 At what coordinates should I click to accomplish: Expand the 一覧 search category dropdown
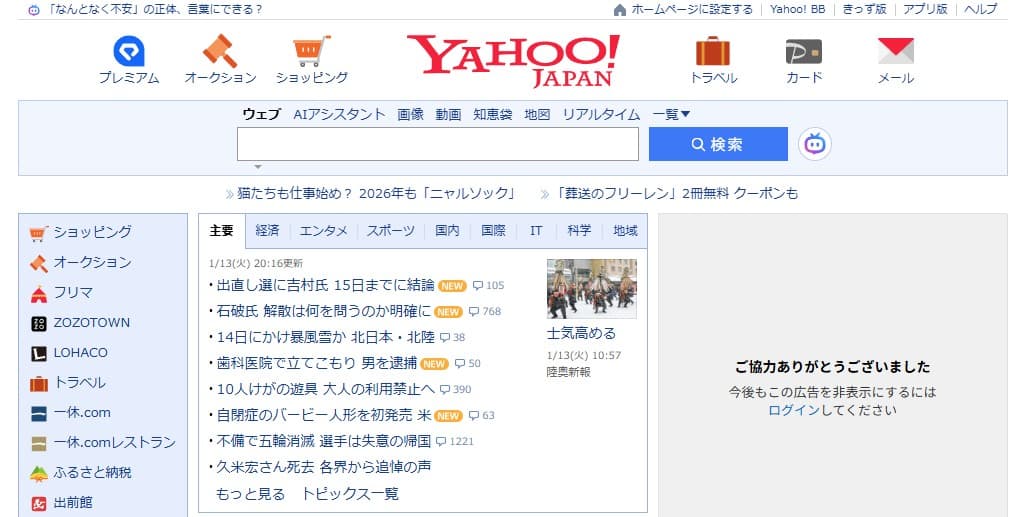click(x=671, y=115)
